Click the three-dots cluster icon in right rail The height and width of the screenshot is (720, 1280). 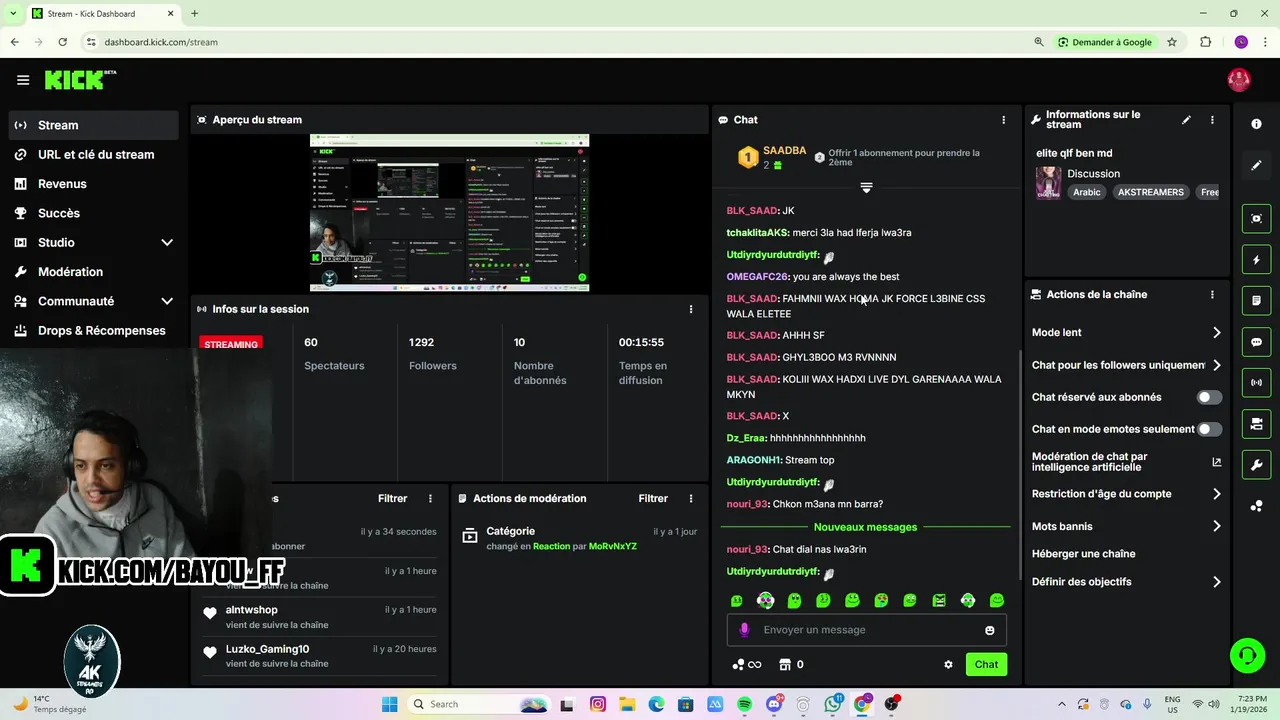point(1256,506)
